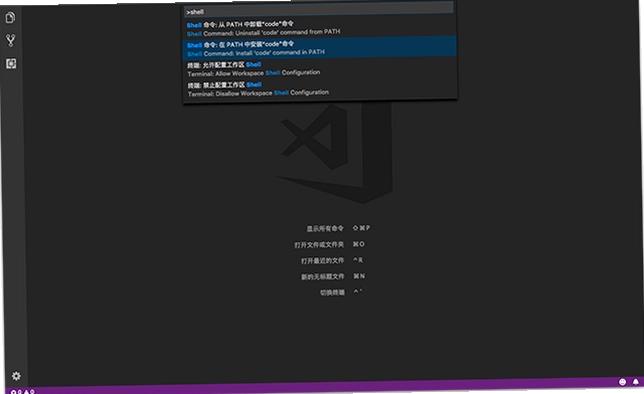Open the Extensions view
This screenshot has width=644, height=394.
coord(11,64)
